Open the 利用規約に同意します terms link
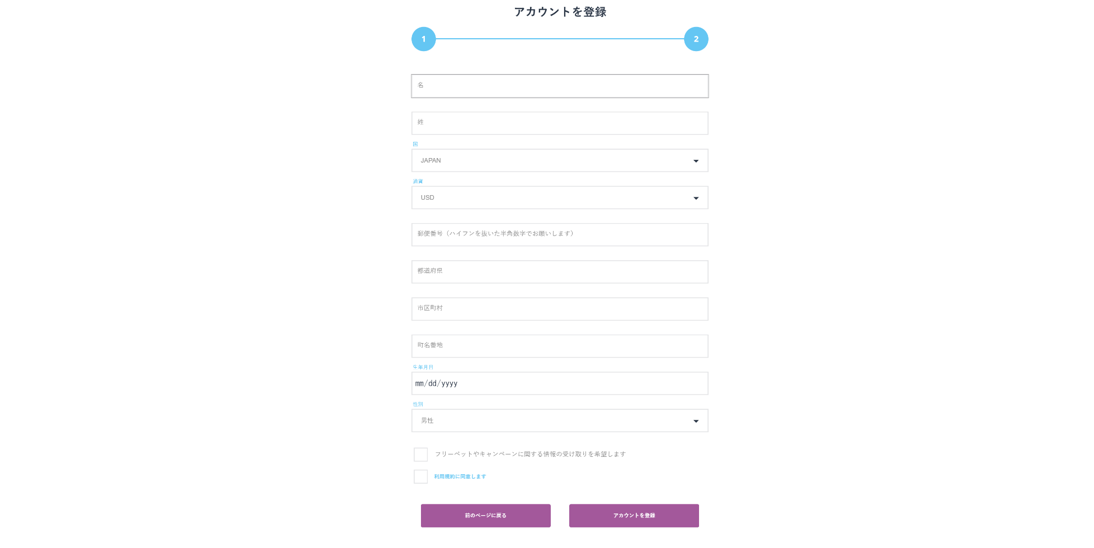 [460, 477]
